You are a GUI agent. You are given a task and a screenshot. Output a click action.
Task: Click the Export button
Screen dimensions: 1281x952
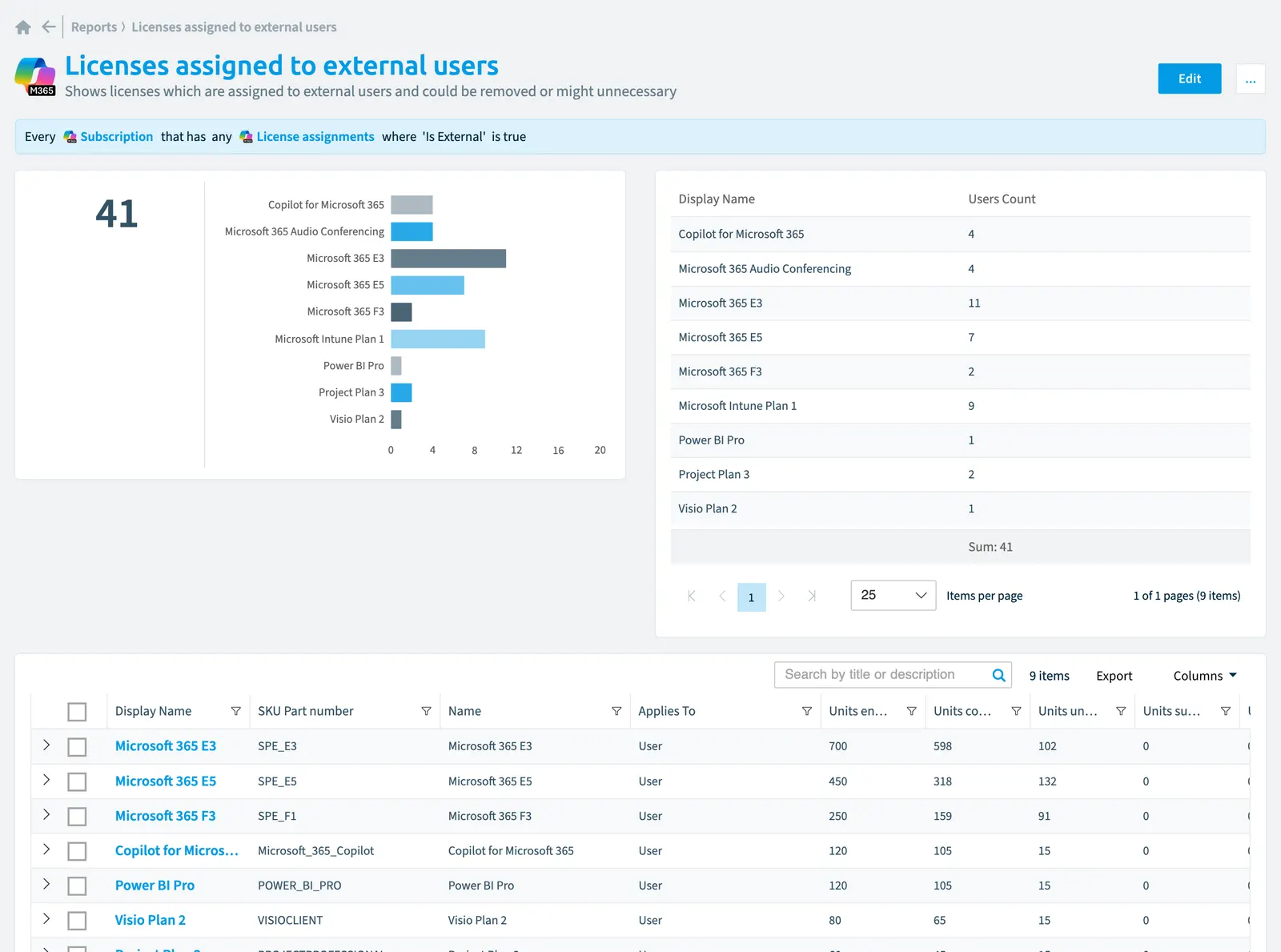coord(1114,676)
